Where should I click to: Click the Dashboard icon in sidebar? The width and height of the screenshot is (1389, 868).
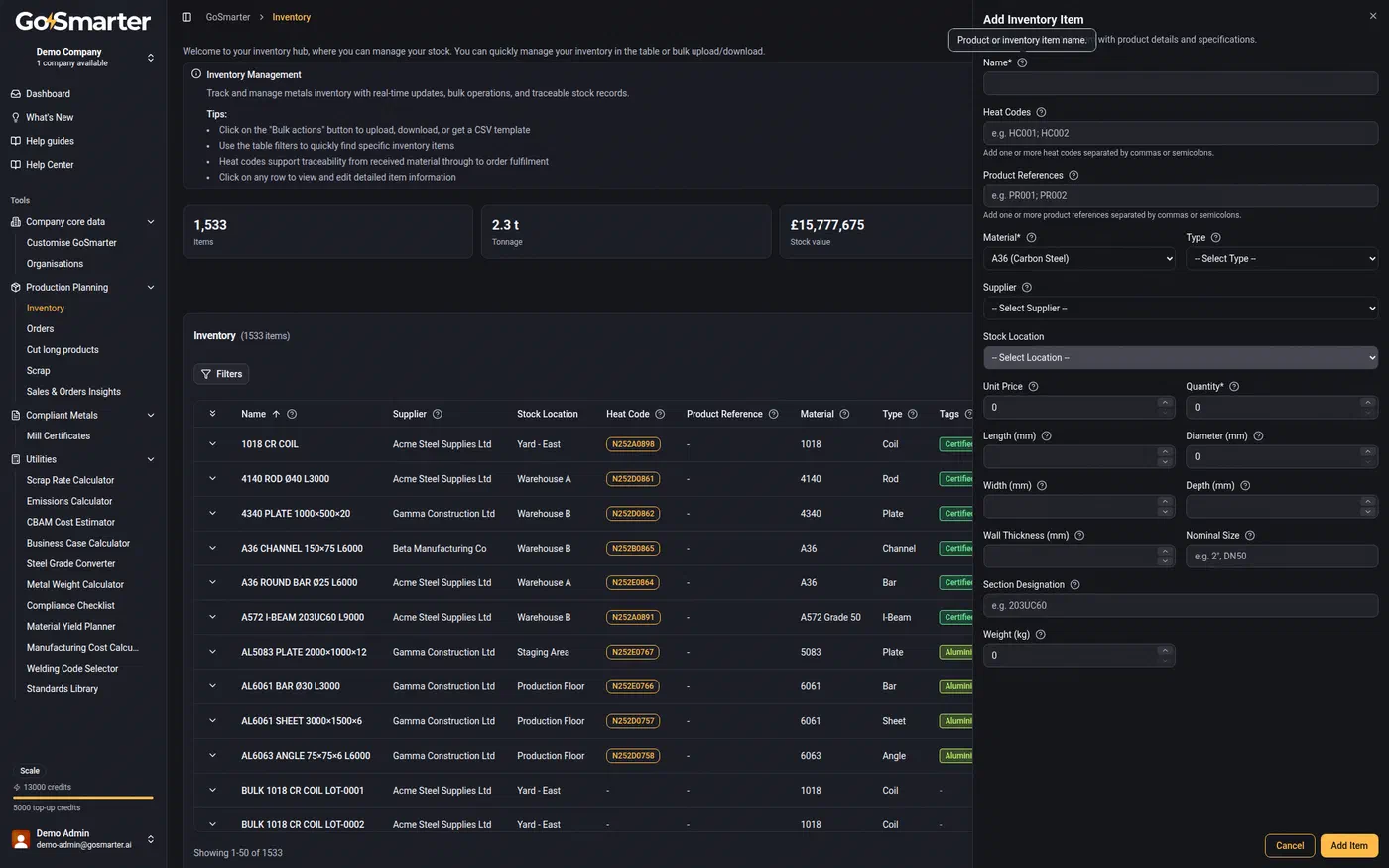tap(16, 93)
